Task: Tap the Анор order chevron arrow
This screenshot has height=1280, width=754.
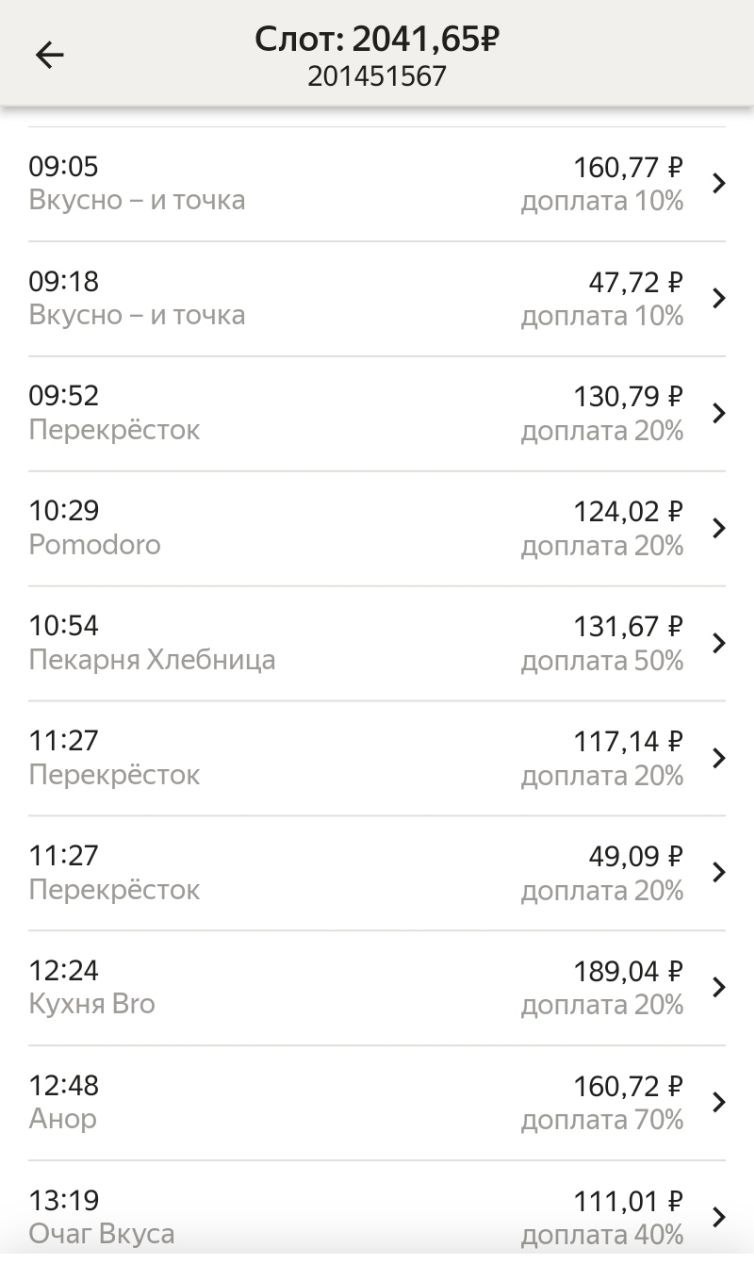Action: pos(718,1102)
